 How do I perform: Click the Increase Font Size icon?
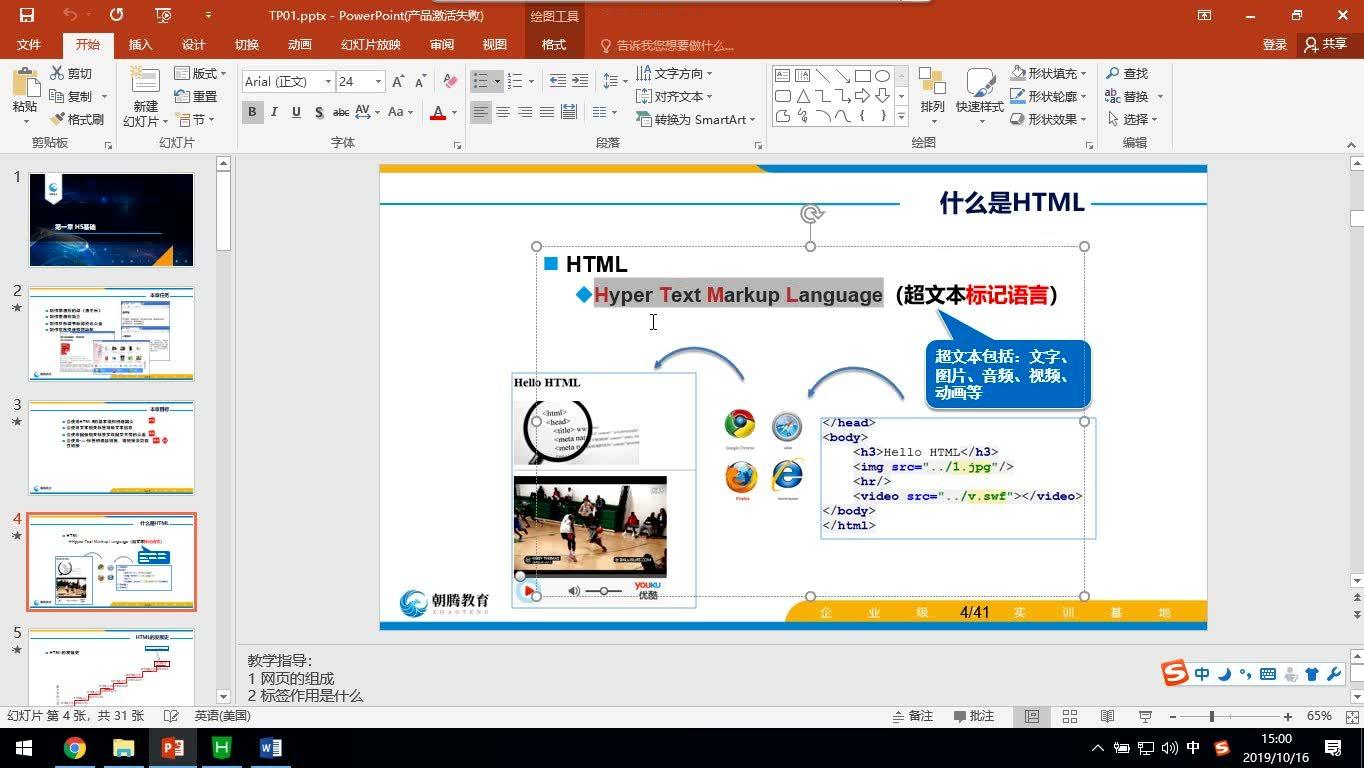pos(398,82)
